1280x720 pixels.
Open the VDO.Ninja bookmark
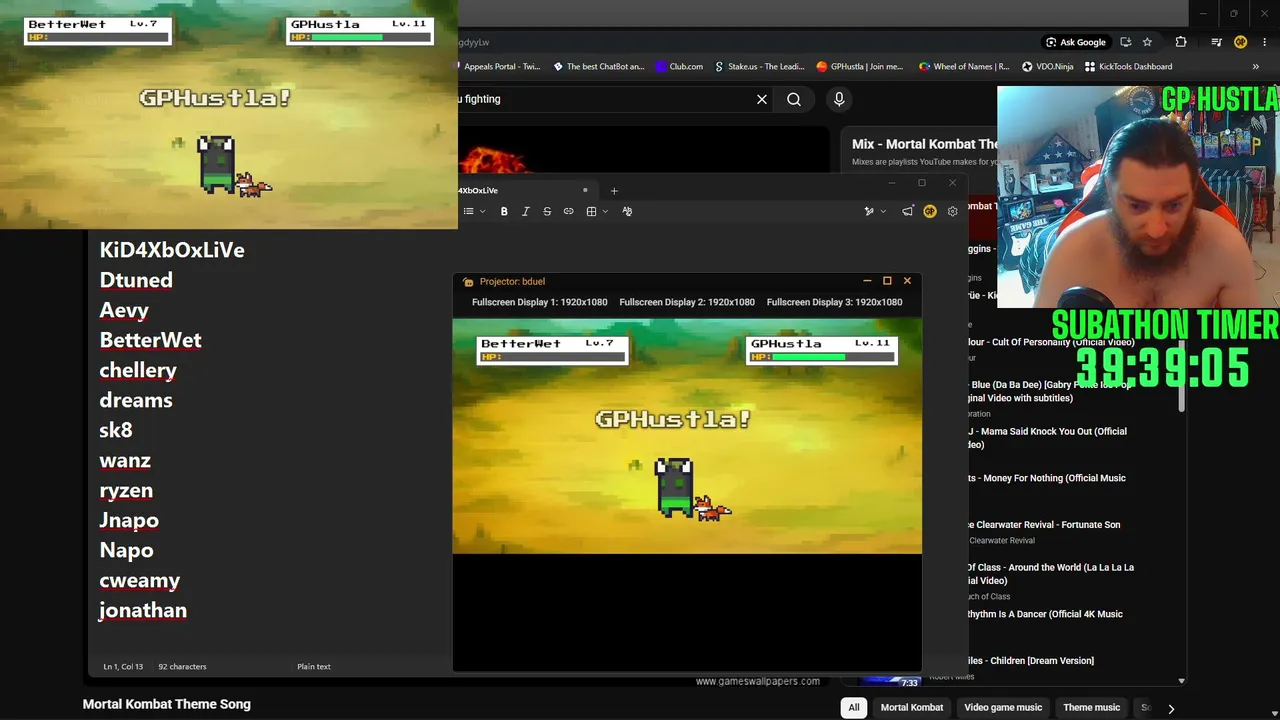[x=1047, y=67]
